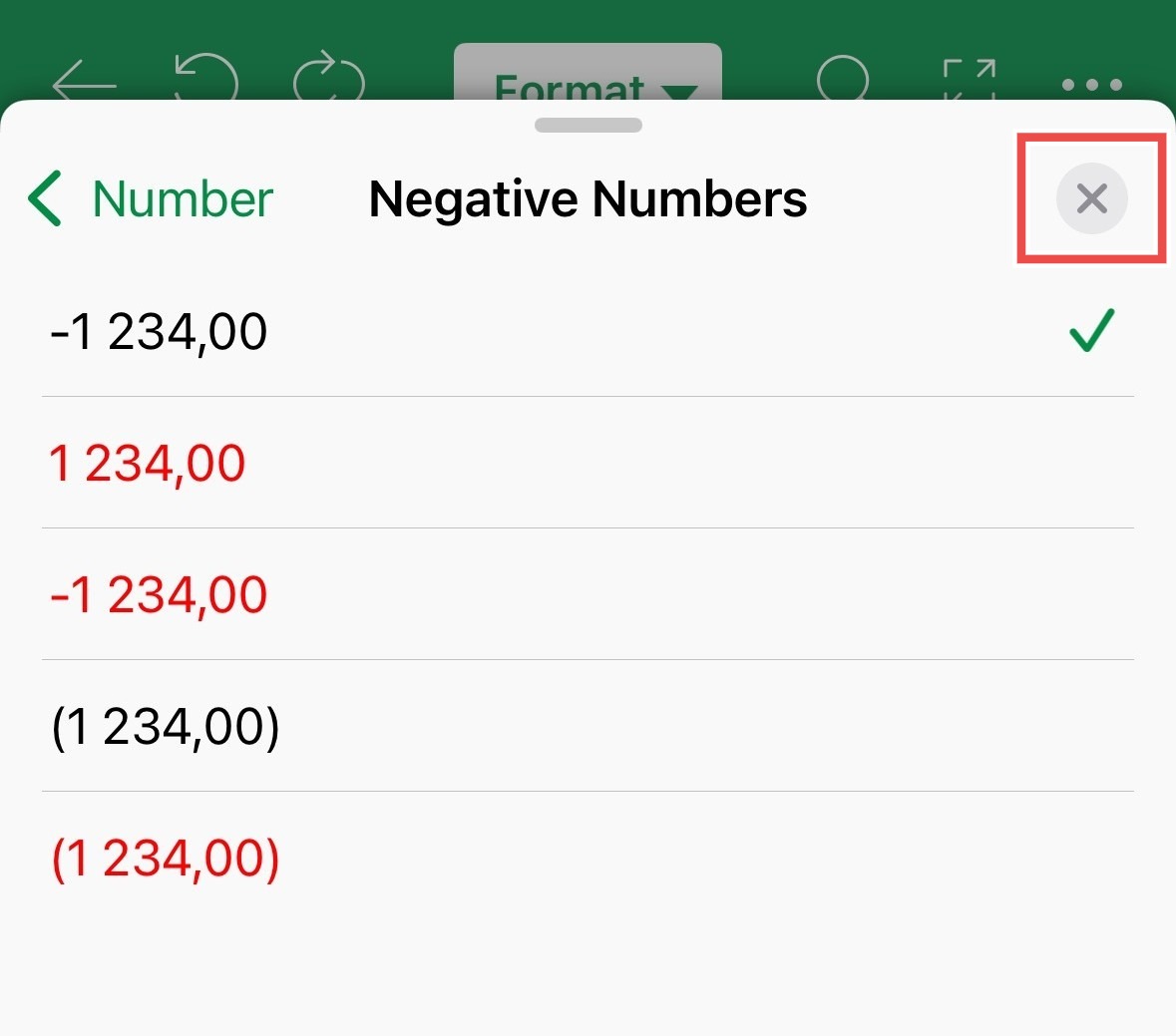The width and height of the screenshot is (1176, 1036).
Task: Choose the red -1 234,00 format with a minus sign
Action: [588, 594]
